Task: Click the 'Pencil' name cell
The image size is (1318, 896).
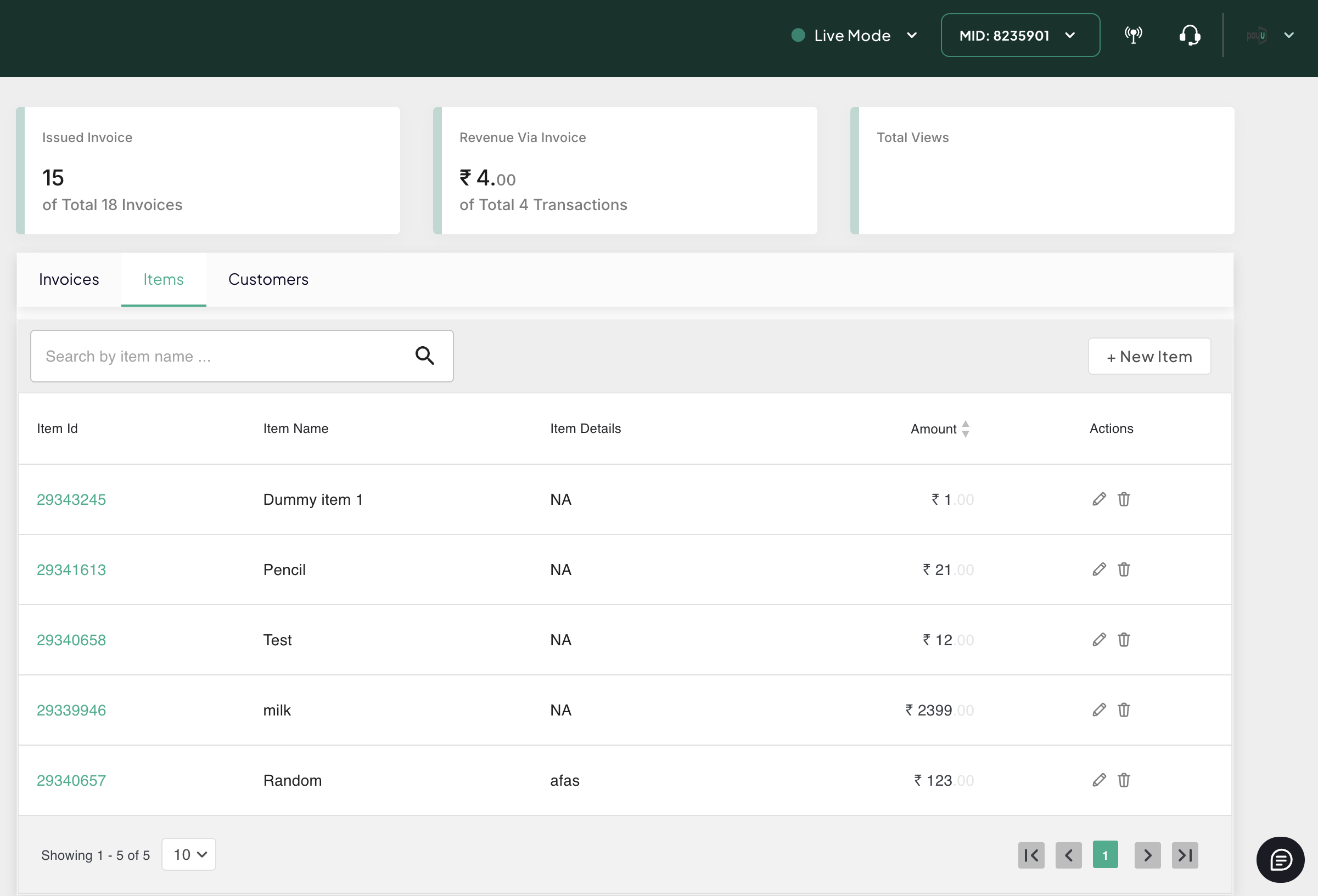Action: click(284, 570)
